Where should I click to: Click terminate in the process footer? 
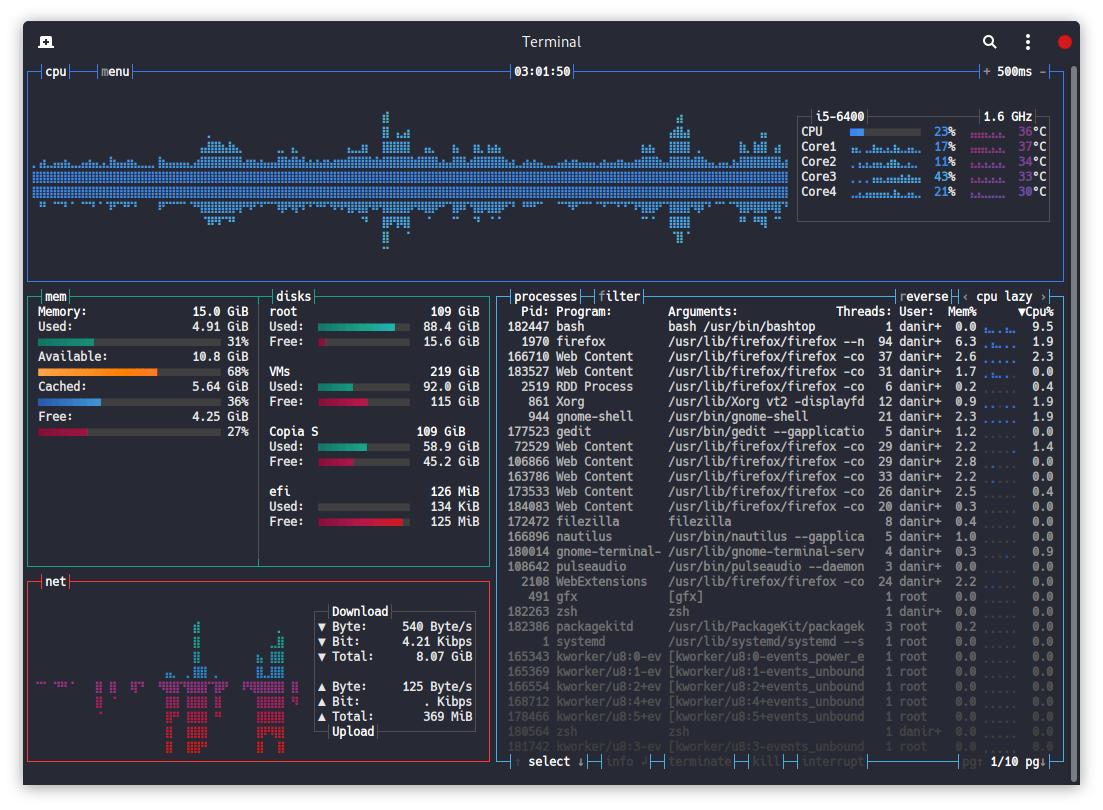tap(700, 762)
